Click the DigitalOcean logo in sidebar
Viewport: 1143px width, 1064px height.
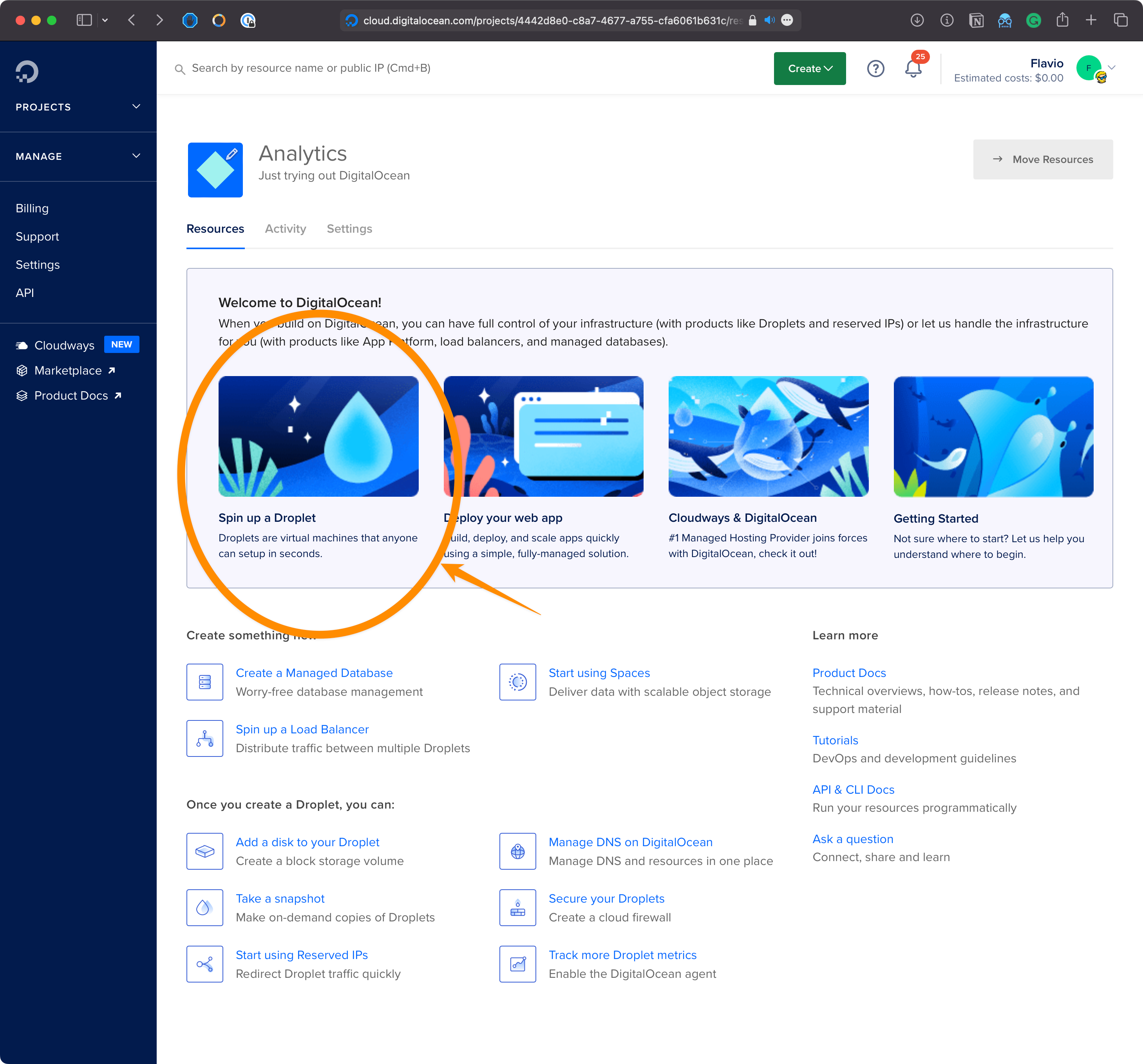pos(27,72)
